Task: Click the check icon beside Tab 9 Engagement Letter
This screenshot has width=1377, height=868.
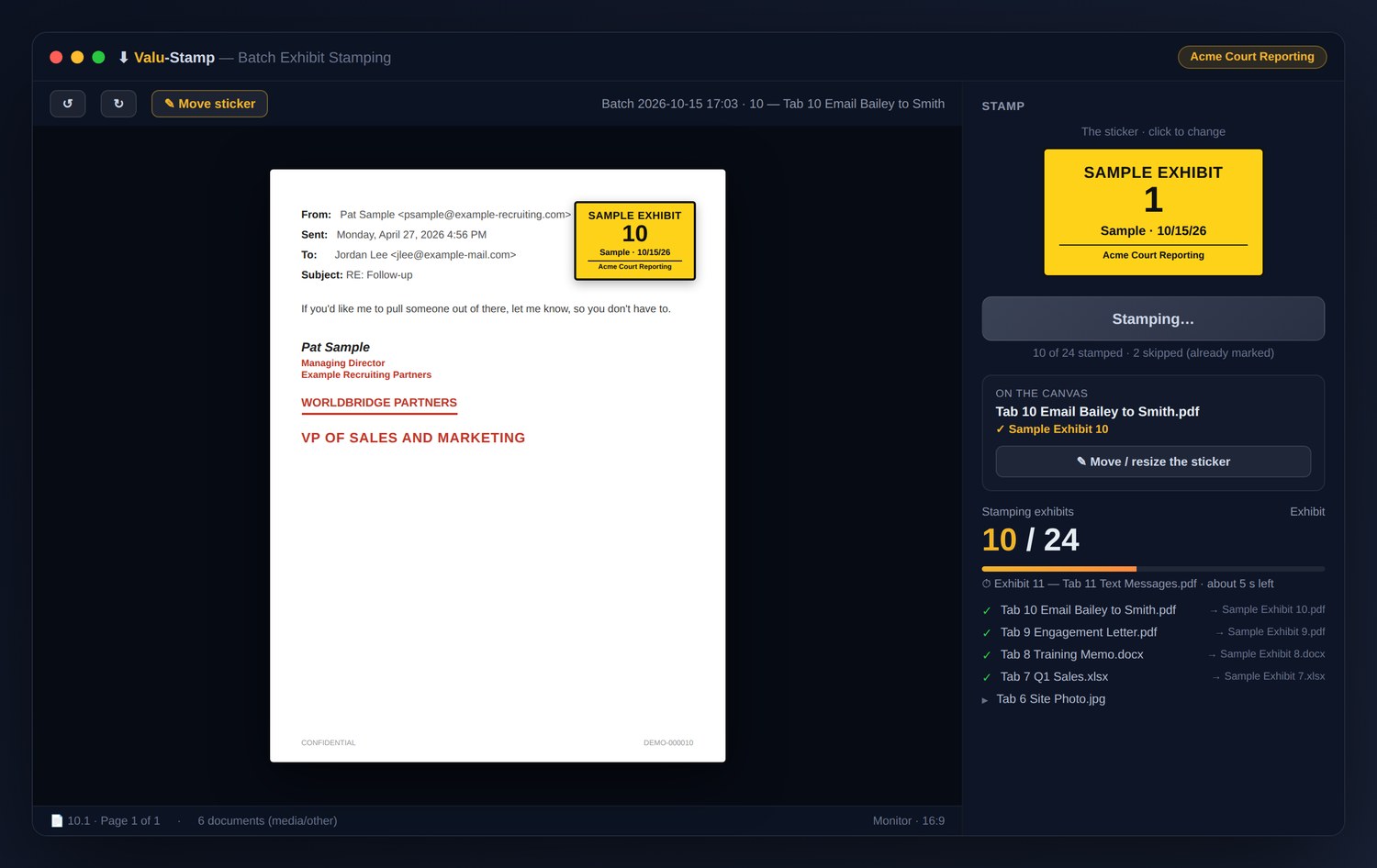Action: coord(987,633)
